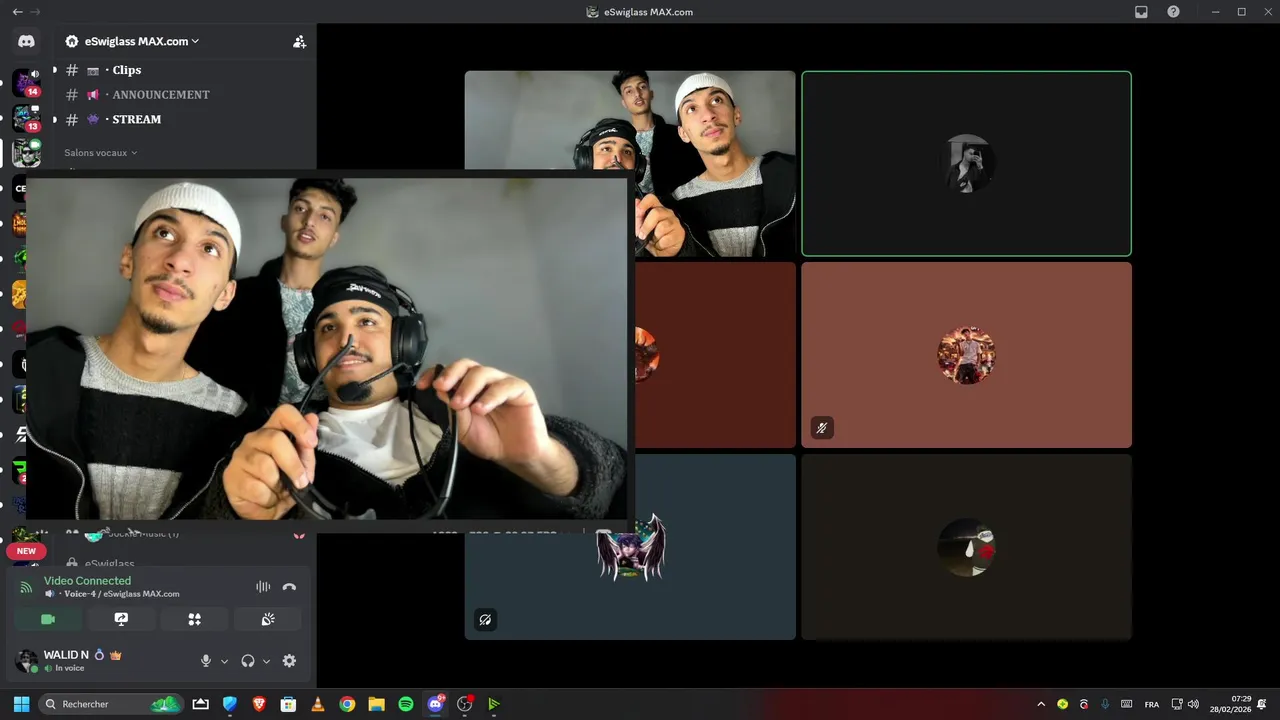Open File Explorer from taskbar
The width and height of the screenshot is (1280, 720).
[x=376, y=704]
